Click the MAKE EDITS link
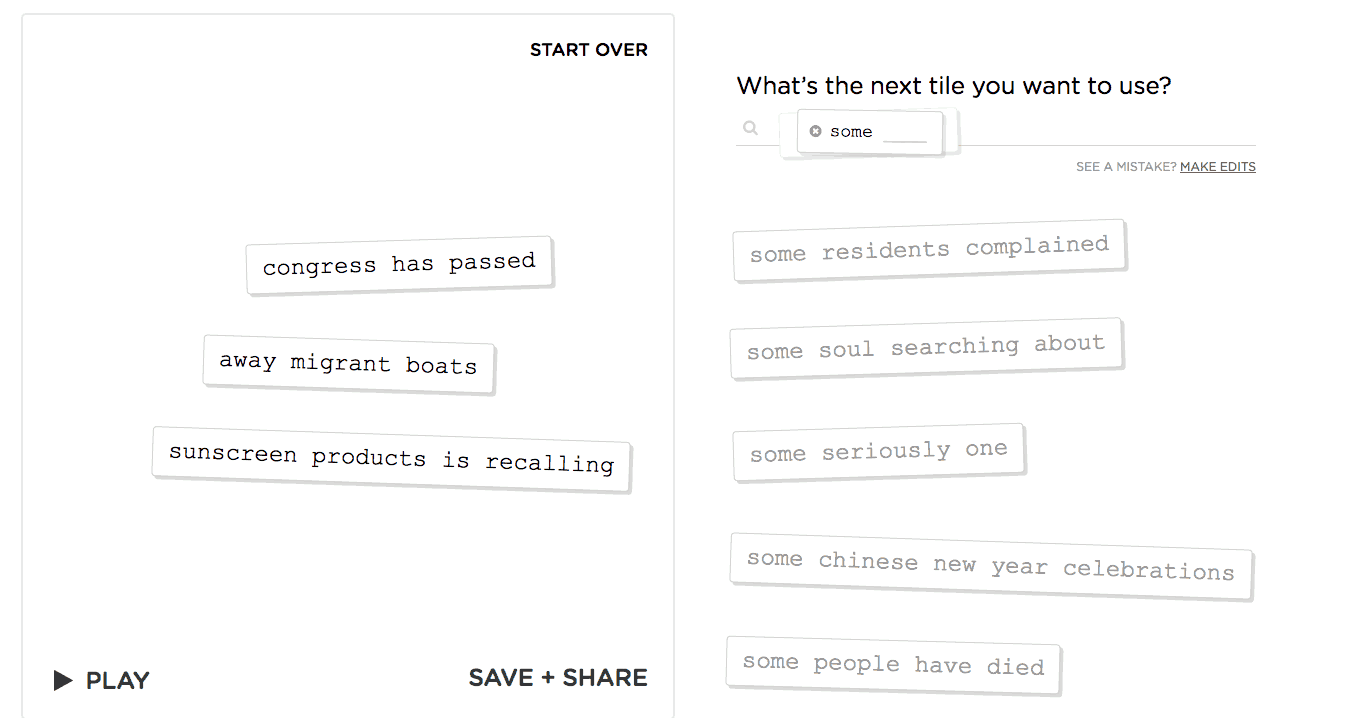The height and width of the screenshot is (718, 1365). click(1217, 167)
